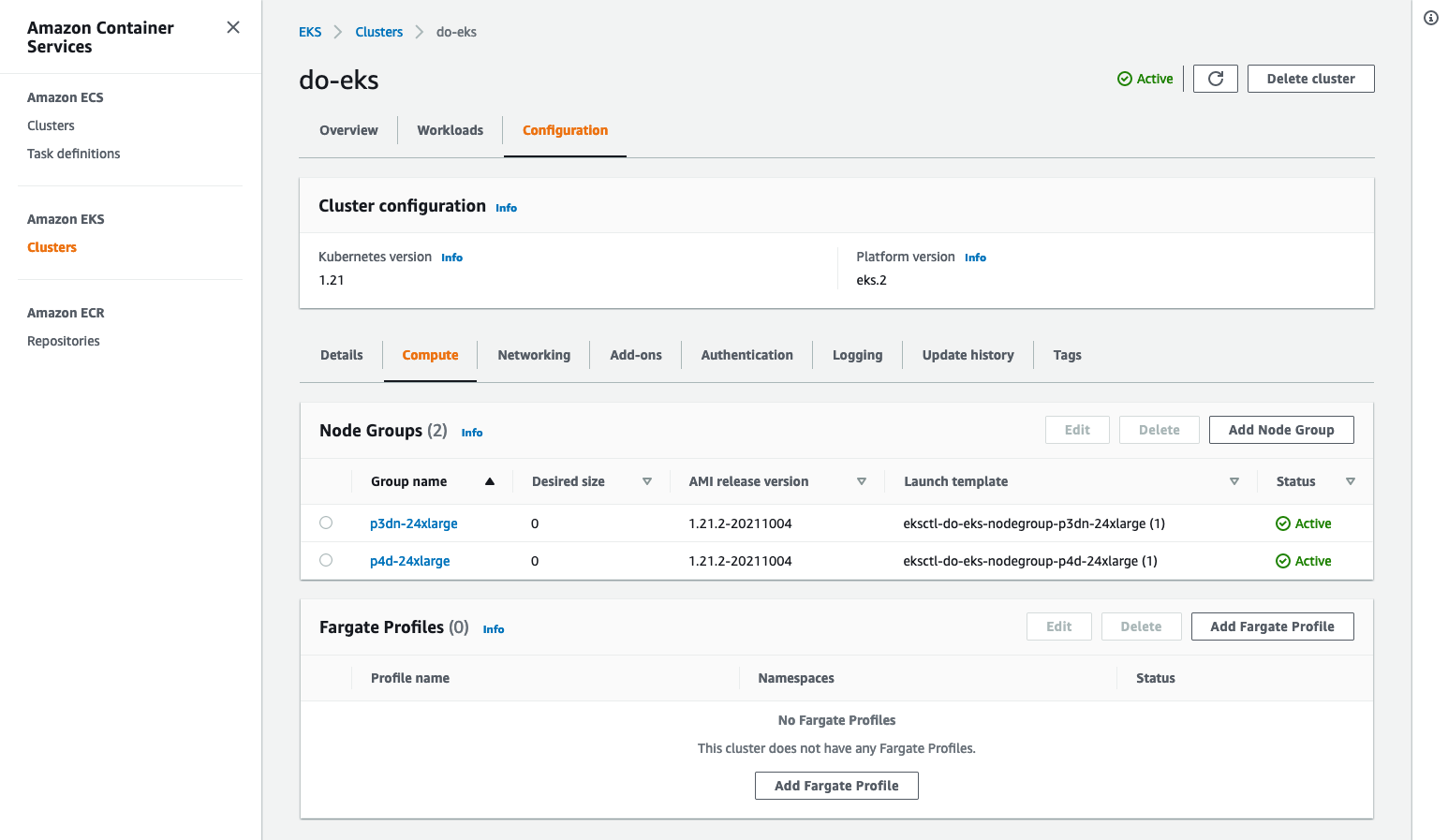The image size is (1448, 840).
Task: Open Launch template column sort arrow
Action: pyautogui.click(x=1234, y=481)
